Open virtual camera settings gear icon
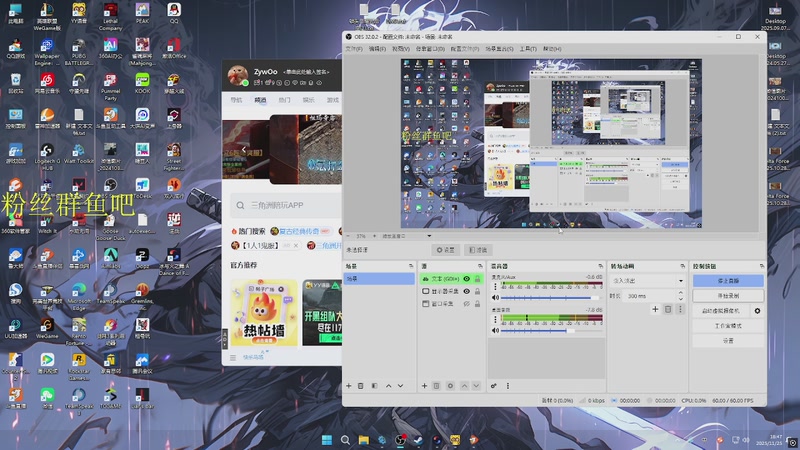 757,311
